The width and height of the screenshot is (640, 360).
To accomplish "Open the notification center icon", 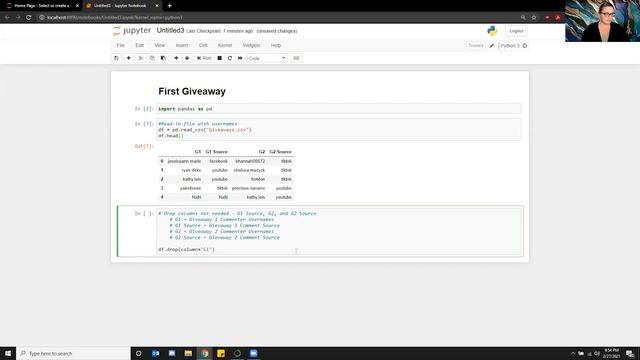I will [630, 353].
